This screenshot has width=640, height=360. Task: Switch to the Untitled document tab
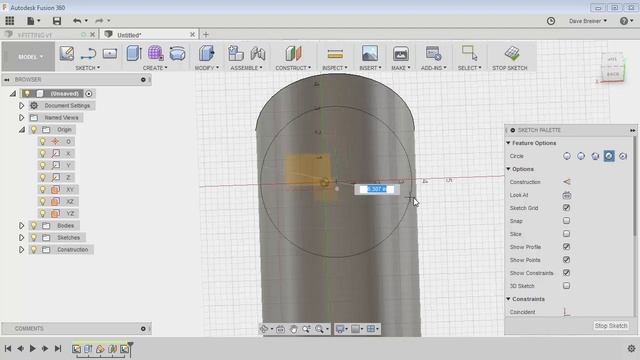click(149, 35)
